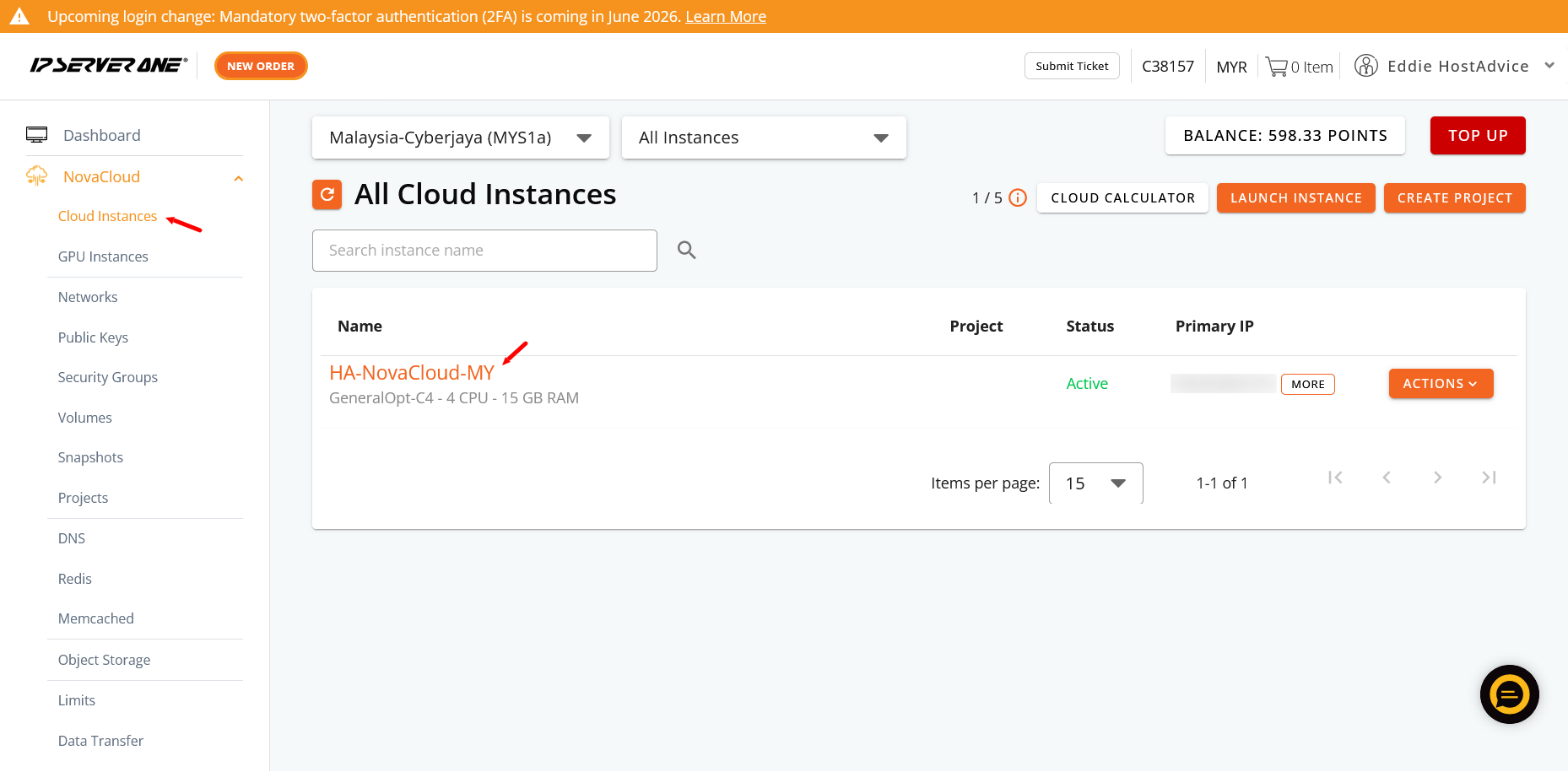The width and height of the screenshot is (1568, 772).
Task: Open Object Storage
Action: 104,660
